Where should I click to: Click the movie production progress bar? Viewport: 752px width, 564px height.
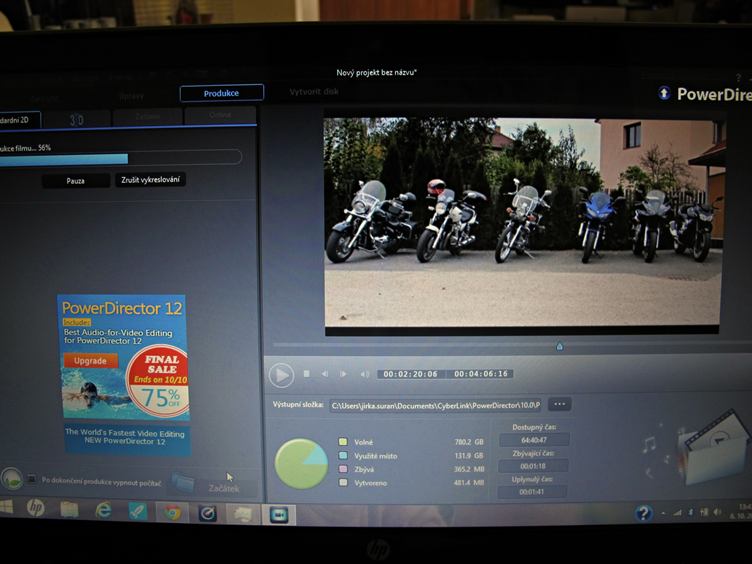[x=120, y=158]
